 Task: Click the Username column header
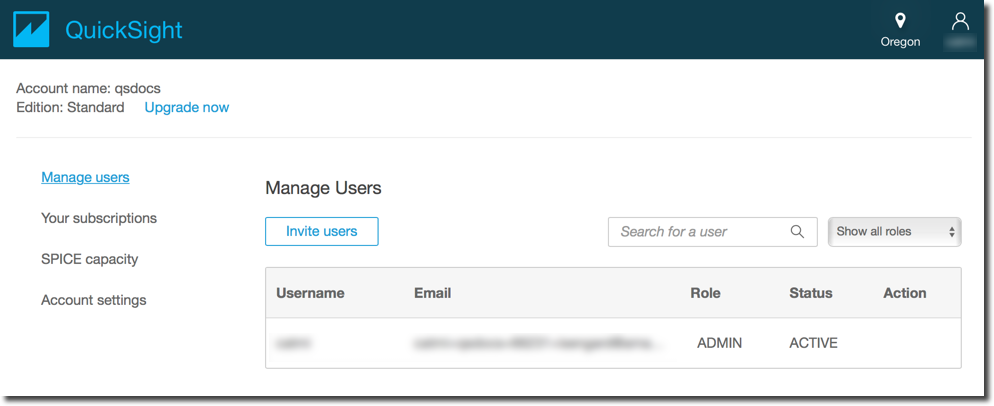coord(311,293)
